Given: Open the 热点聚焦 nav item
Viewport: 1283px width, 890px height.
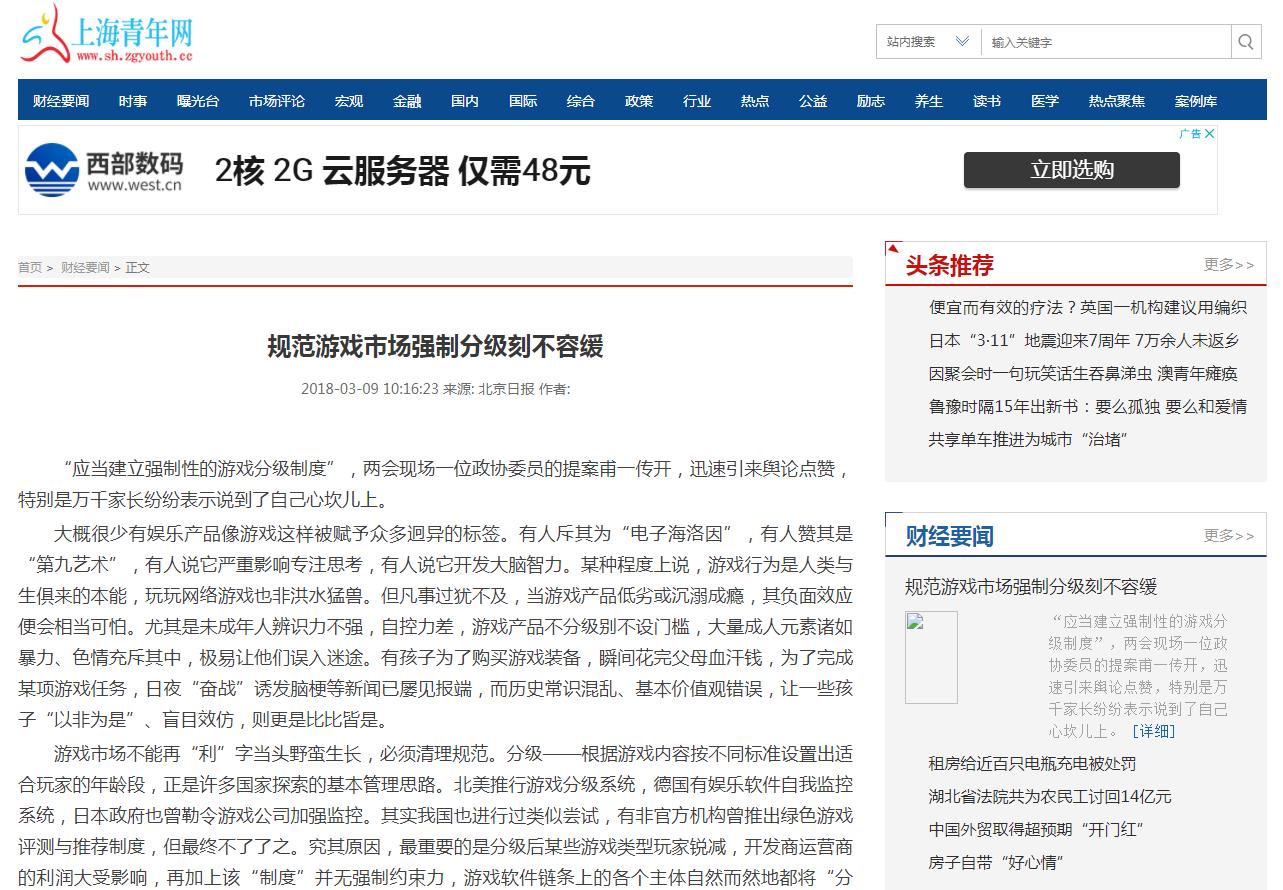Looking at the screenshot, I should [1117, 101].
